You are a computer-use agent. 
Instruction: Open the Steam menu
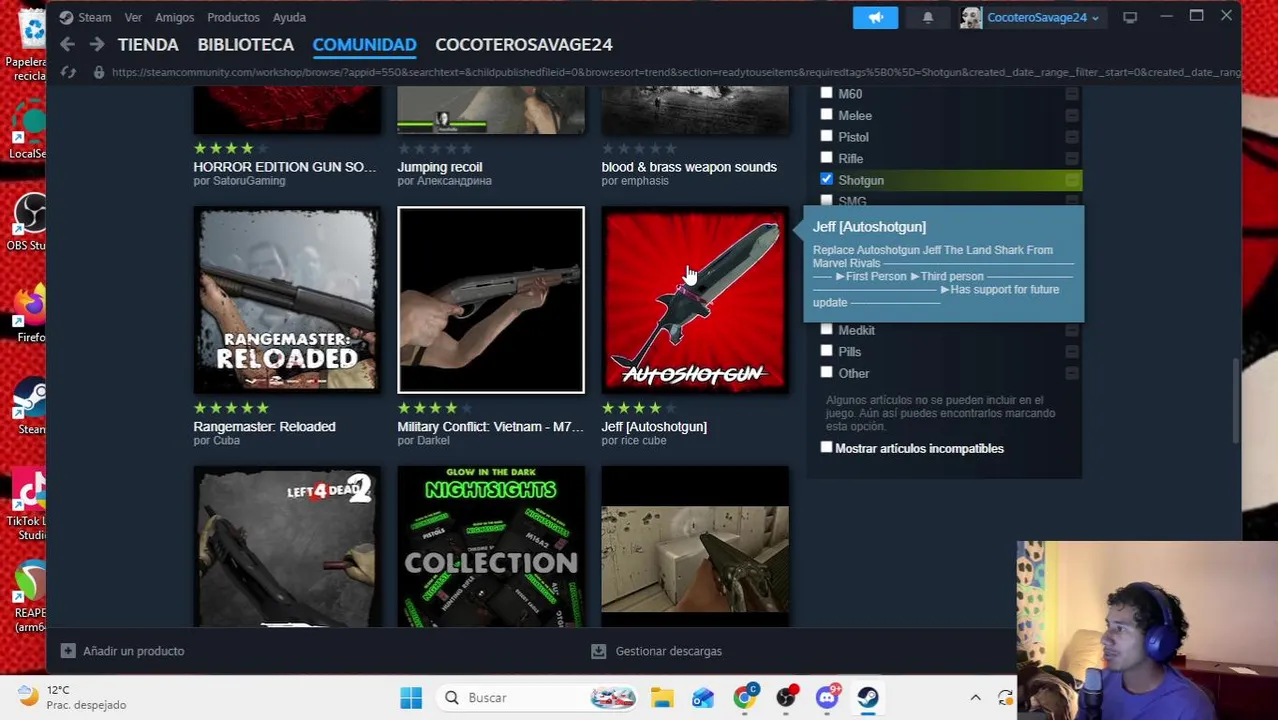[94, 17]
